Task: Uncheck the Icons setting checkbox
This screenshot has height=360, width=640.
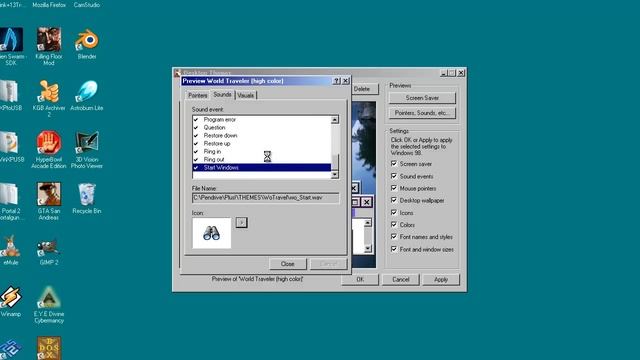Action: (x=394, y=212)
